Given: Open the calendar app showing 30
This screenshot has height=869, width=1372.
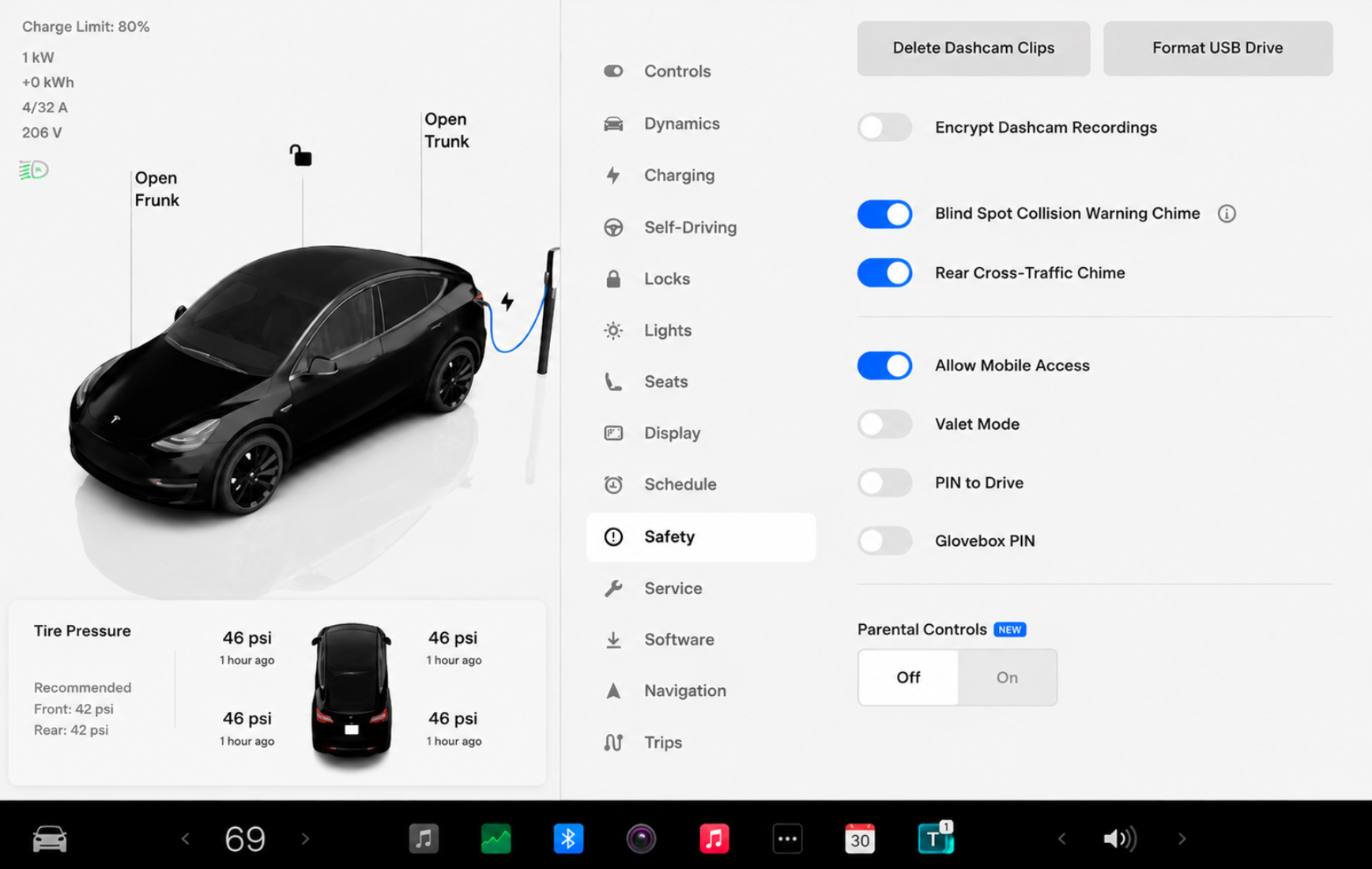Looking at the screenshot, I should (x=860, y=838).
